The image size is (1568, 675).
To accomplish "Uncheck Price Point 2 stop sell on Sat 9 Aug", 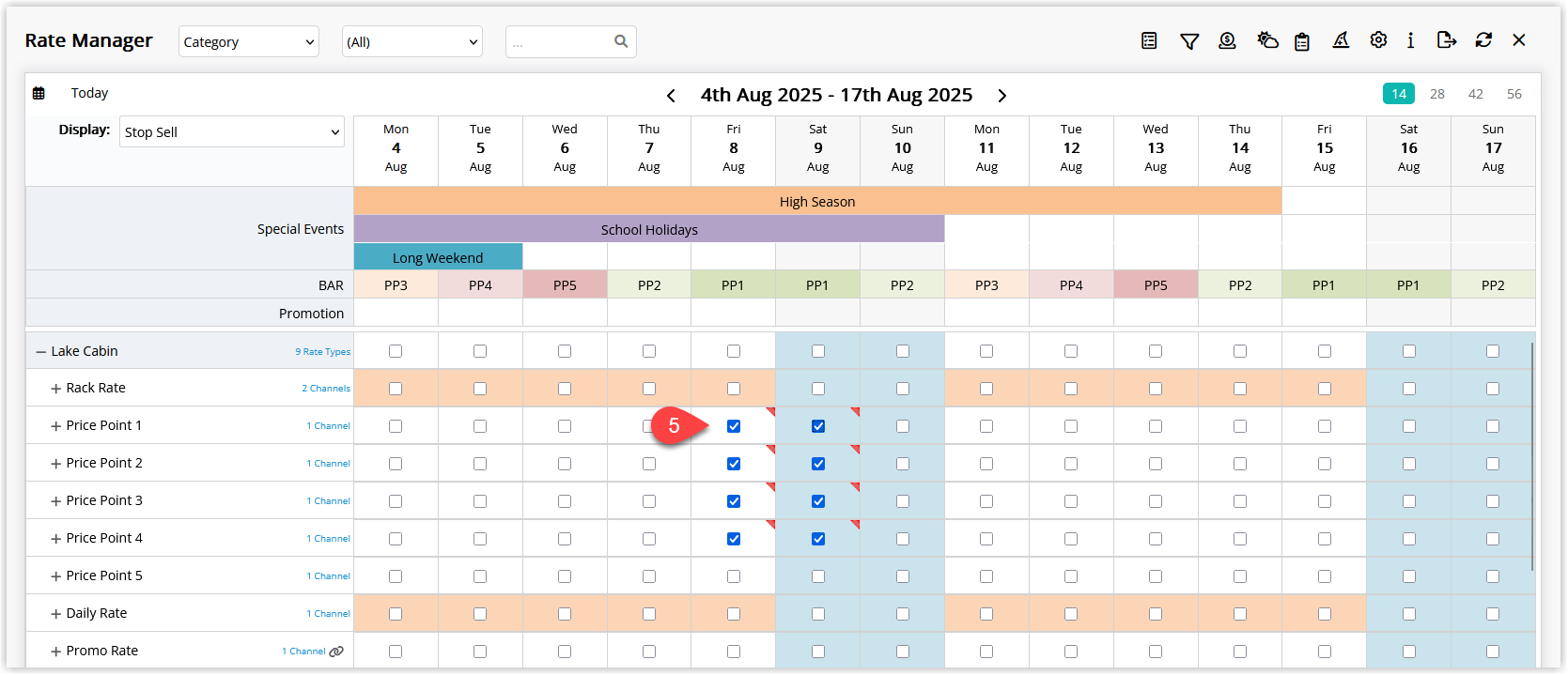I will [818, 464].
